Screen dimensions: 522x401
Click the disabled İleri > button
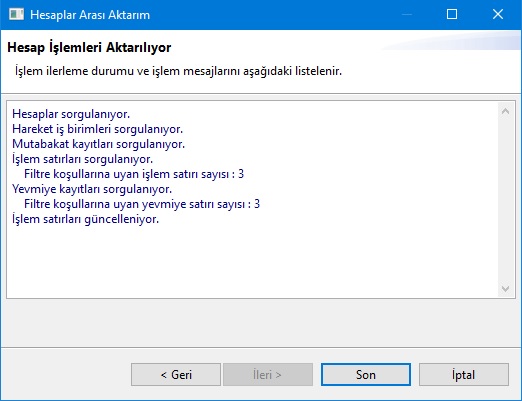click(268, 375)
